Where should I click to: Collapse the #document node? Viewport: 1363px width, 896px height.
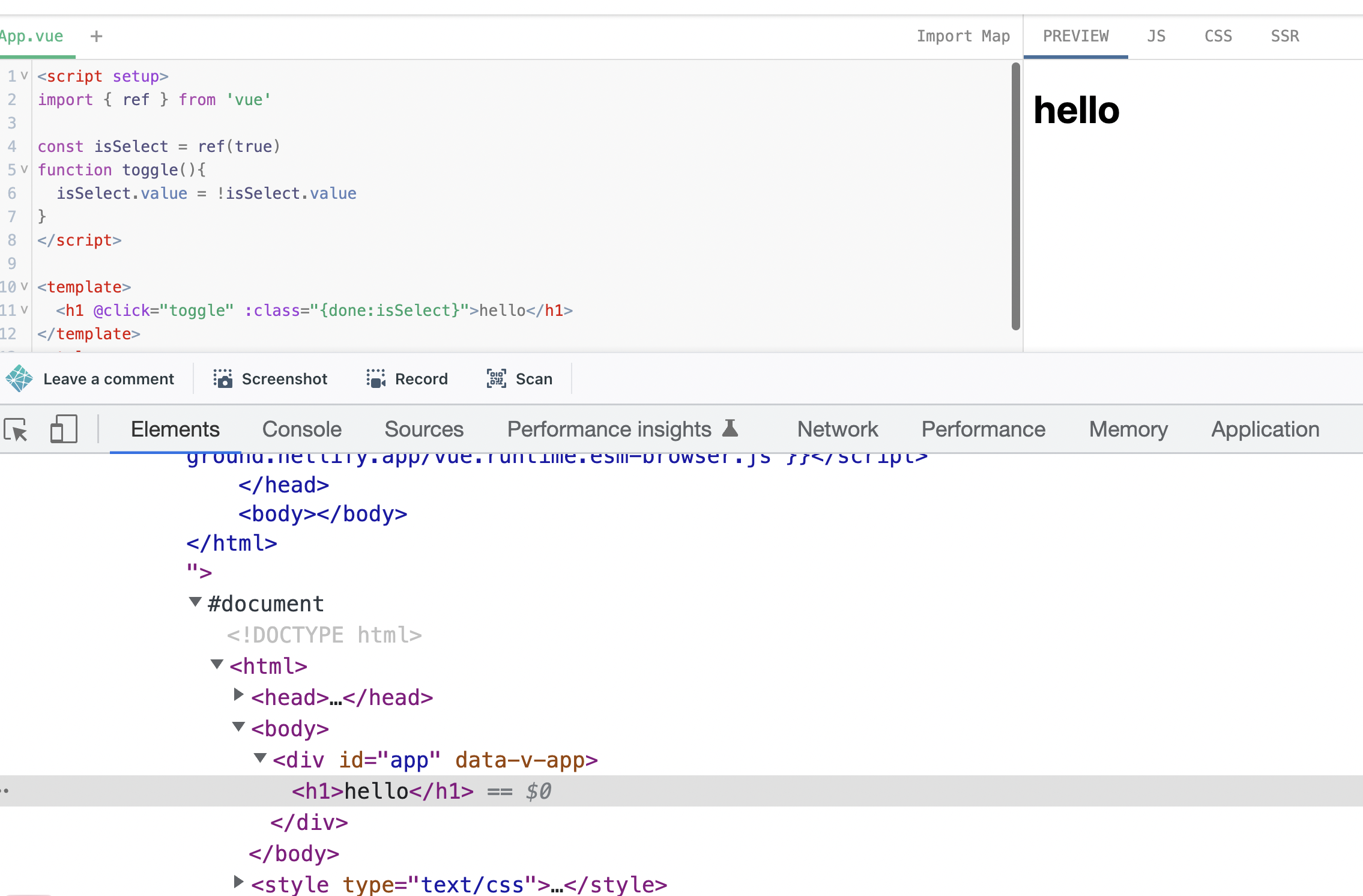click(x=195, y=602)
